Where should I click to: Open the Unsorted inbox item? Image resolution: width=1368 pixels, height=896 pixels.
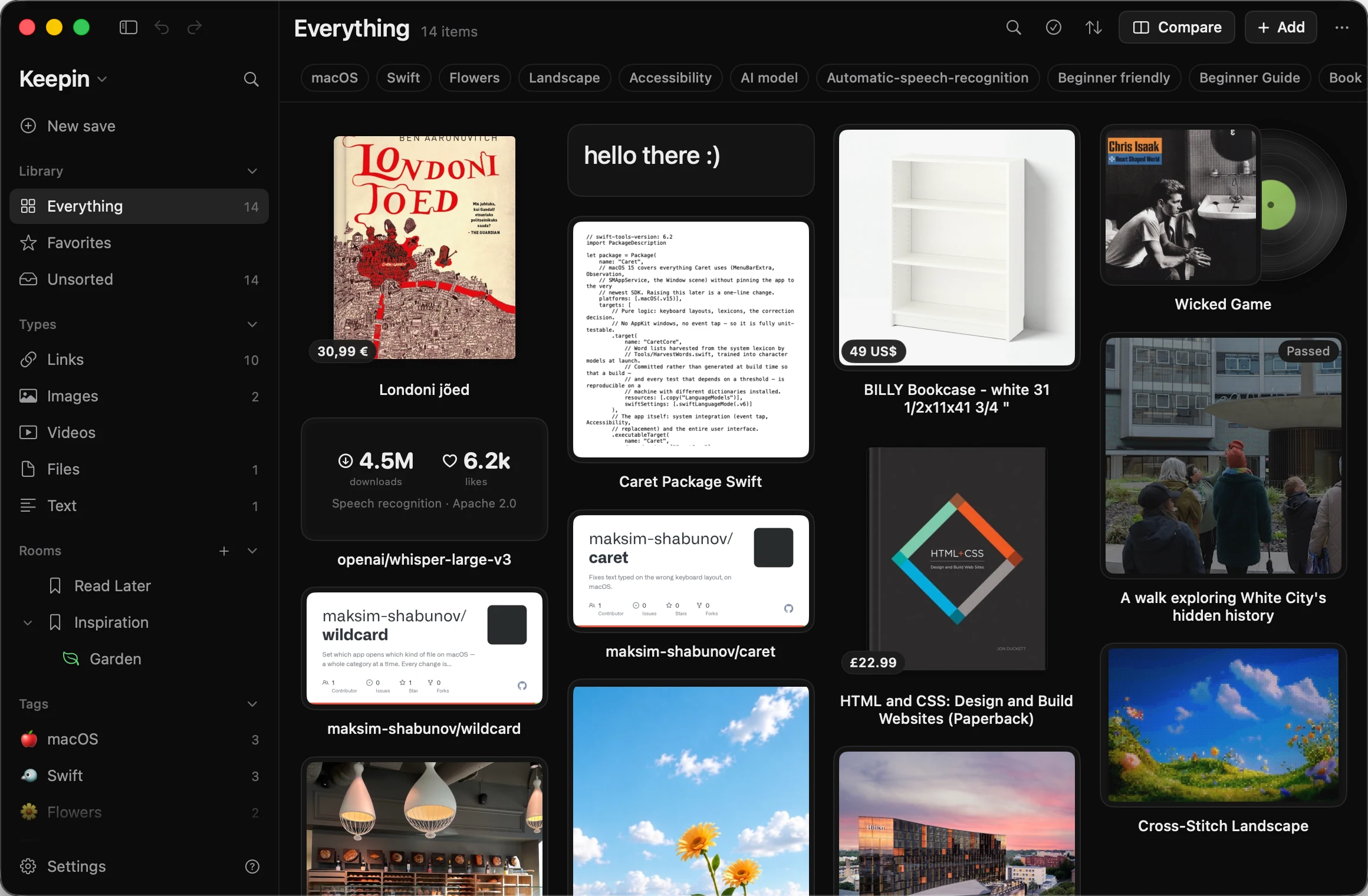(139, 279)
